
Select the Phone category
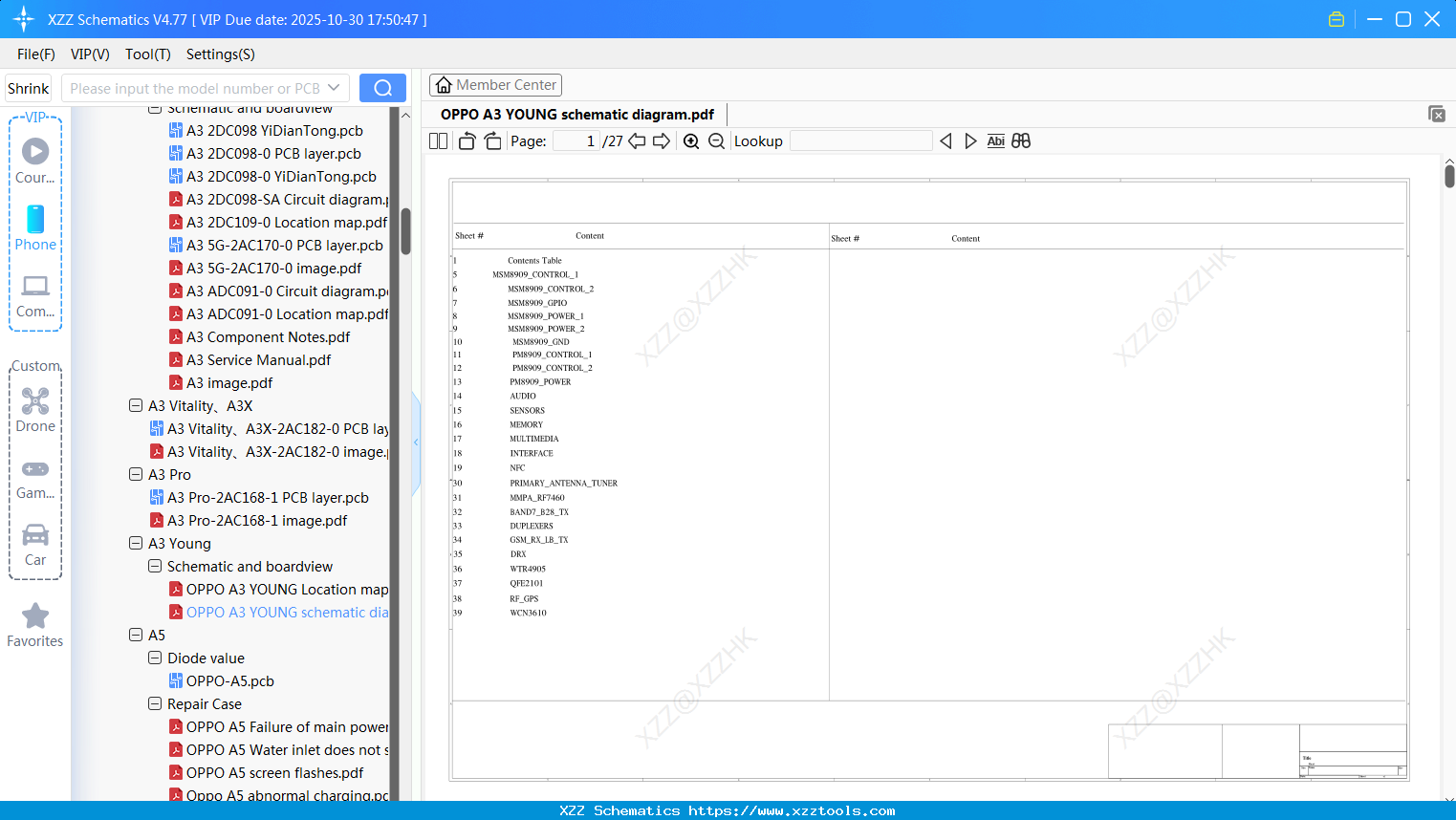pyautogui.click(x=35, y=228)
